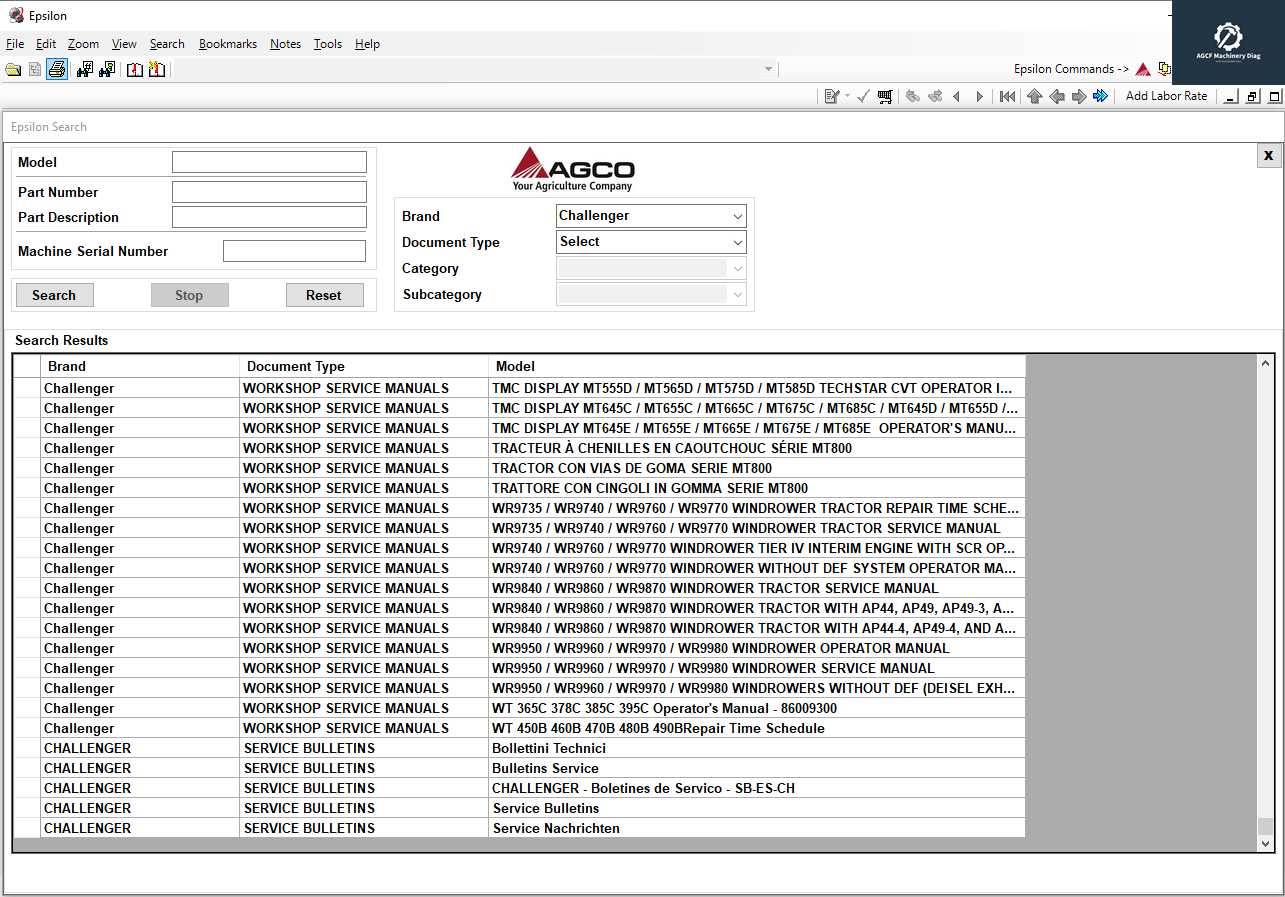Viewport: 1285px width, 897px height.
Task: Open the Tools menu
Action: (328, 44)
